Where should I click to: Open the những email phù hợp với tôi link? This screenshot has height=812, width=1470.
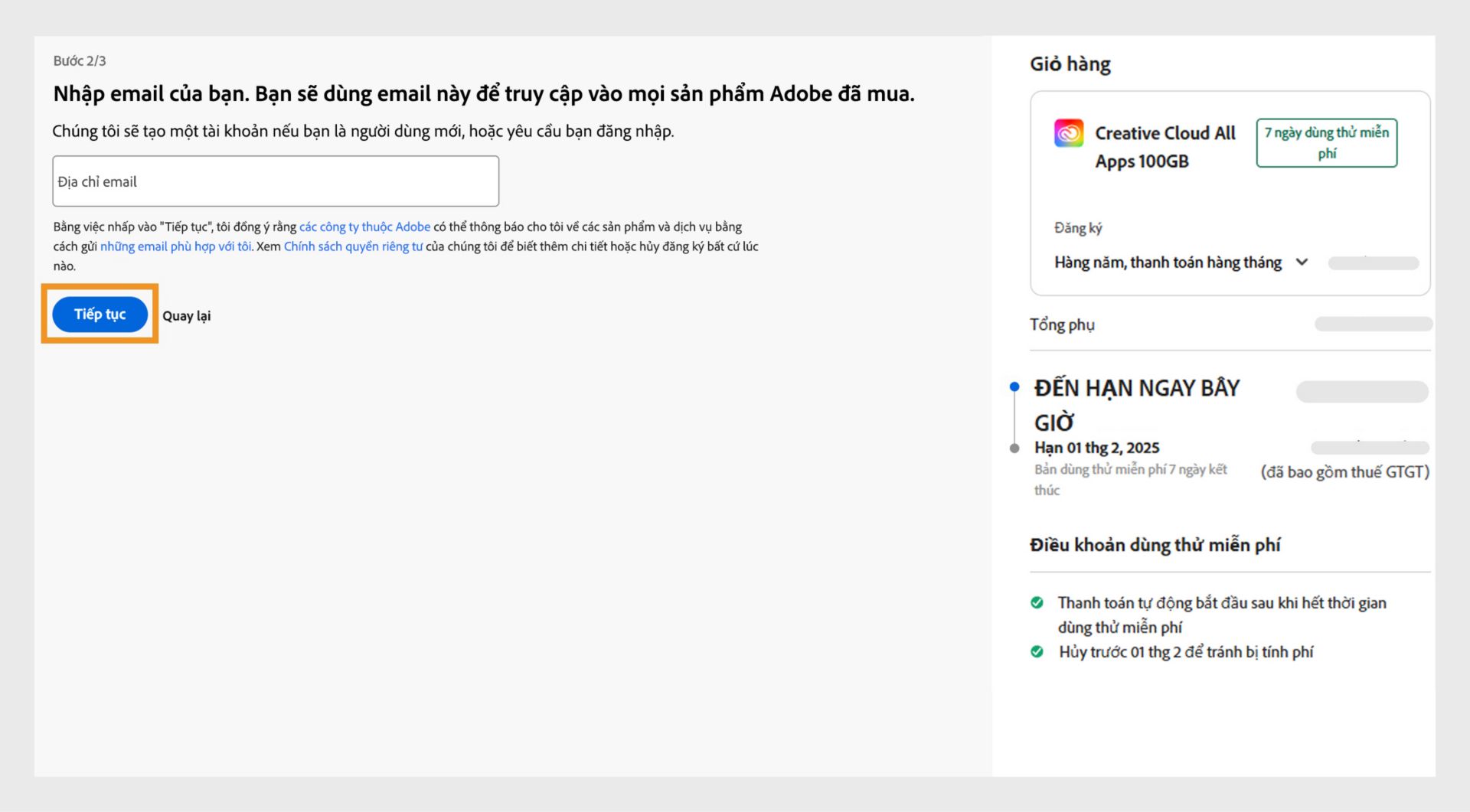(x=175, y=246)
